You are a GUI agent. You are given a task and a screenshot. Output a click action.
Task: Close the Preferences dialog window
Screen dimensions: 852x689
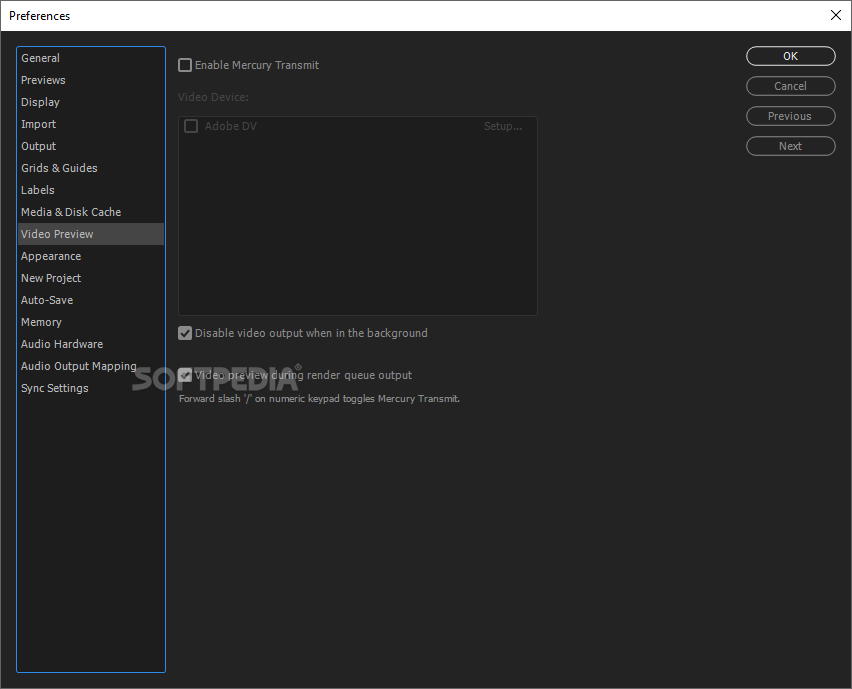coord(836,15)
